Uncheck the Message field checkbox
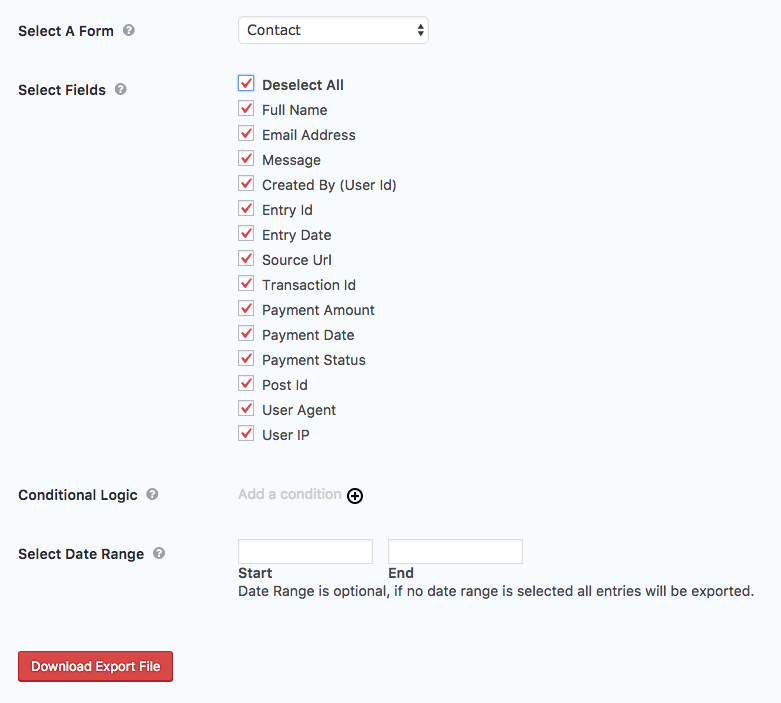Viewport: 781px width, 703px height. (x=246, y=159)
